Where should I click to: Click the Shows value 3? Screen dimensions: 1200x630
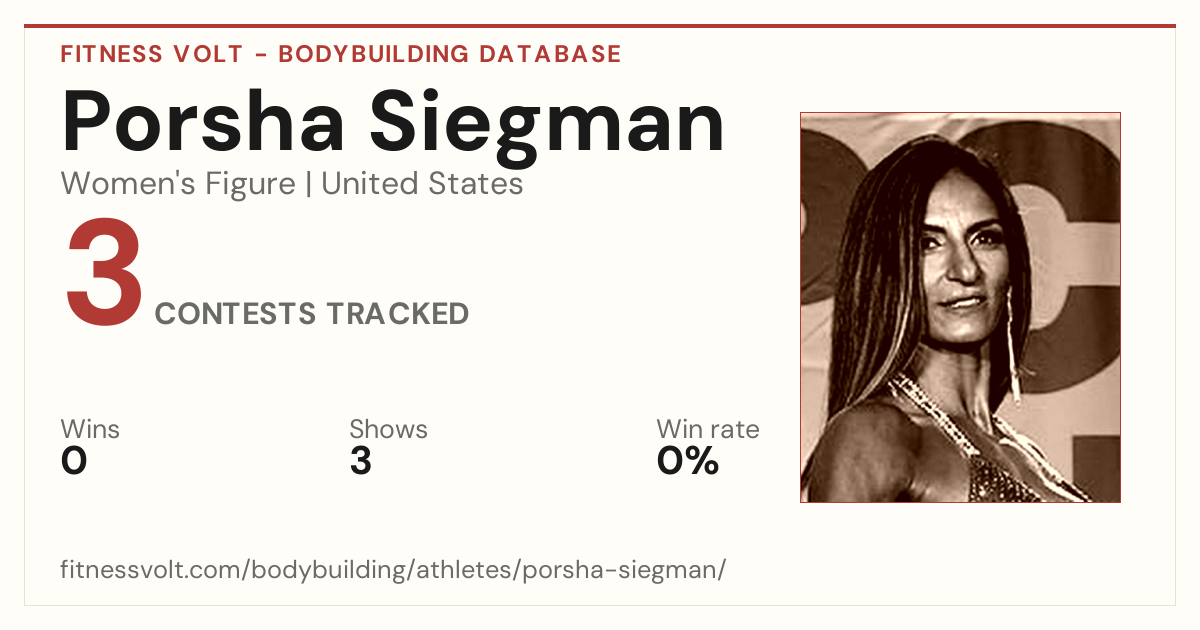361,461
